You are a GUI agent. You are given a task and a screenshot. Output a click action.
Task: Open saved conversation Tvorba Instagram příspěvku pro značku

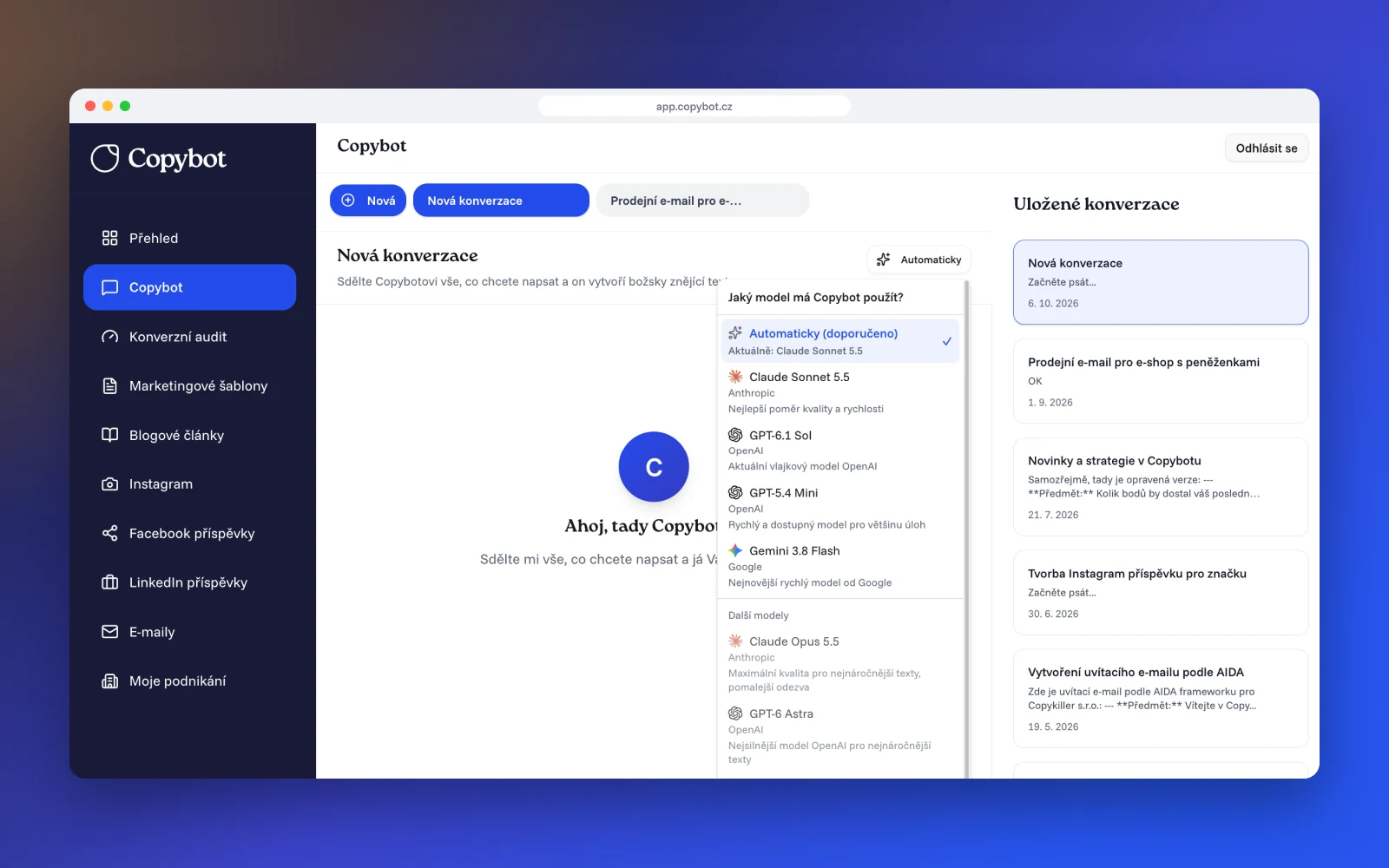pos(1161,593)
